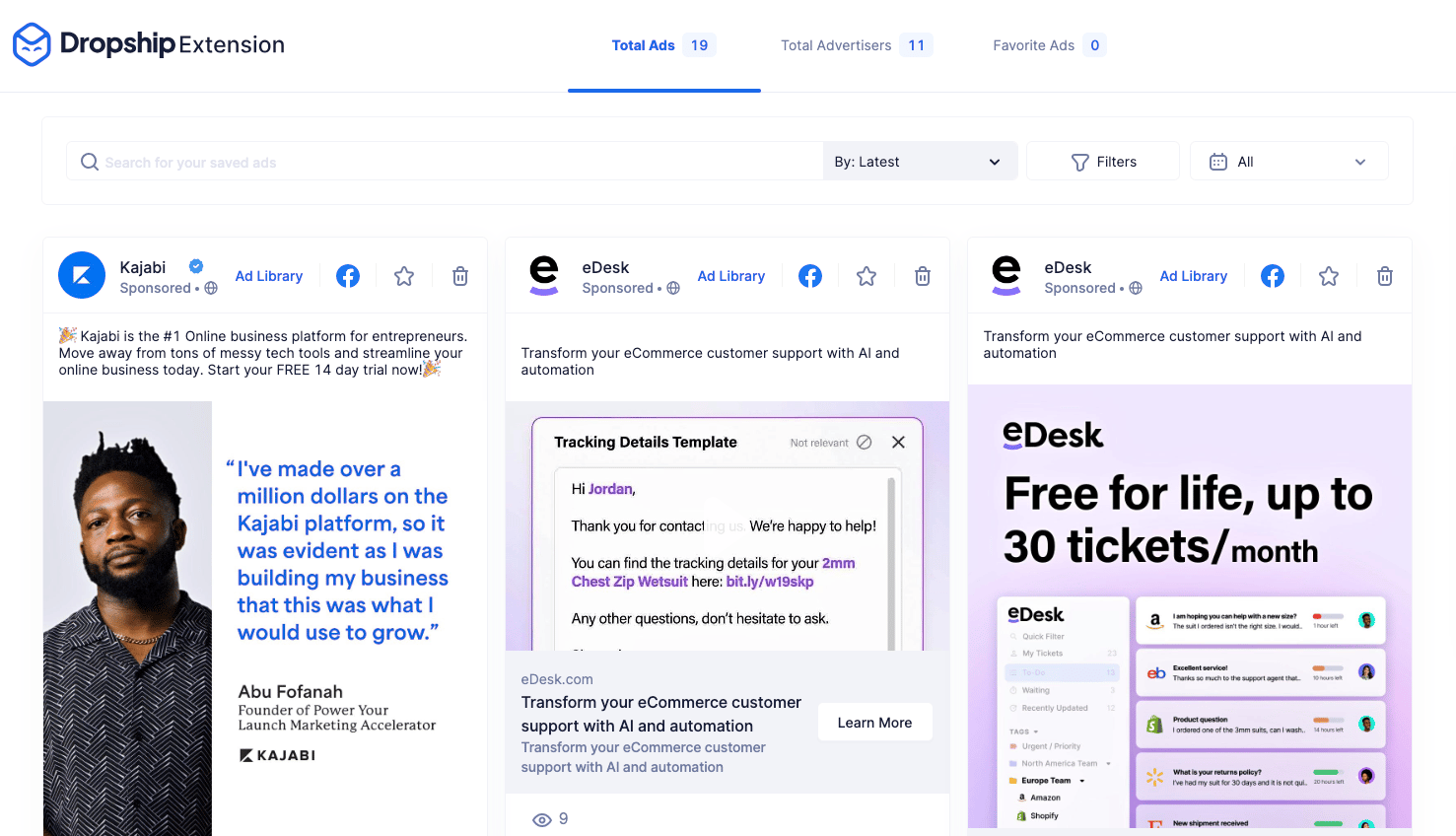Screen dimensions: 1456x836
Task: Delete the Kajabi ad with trash icon
Action: (460, 276)
